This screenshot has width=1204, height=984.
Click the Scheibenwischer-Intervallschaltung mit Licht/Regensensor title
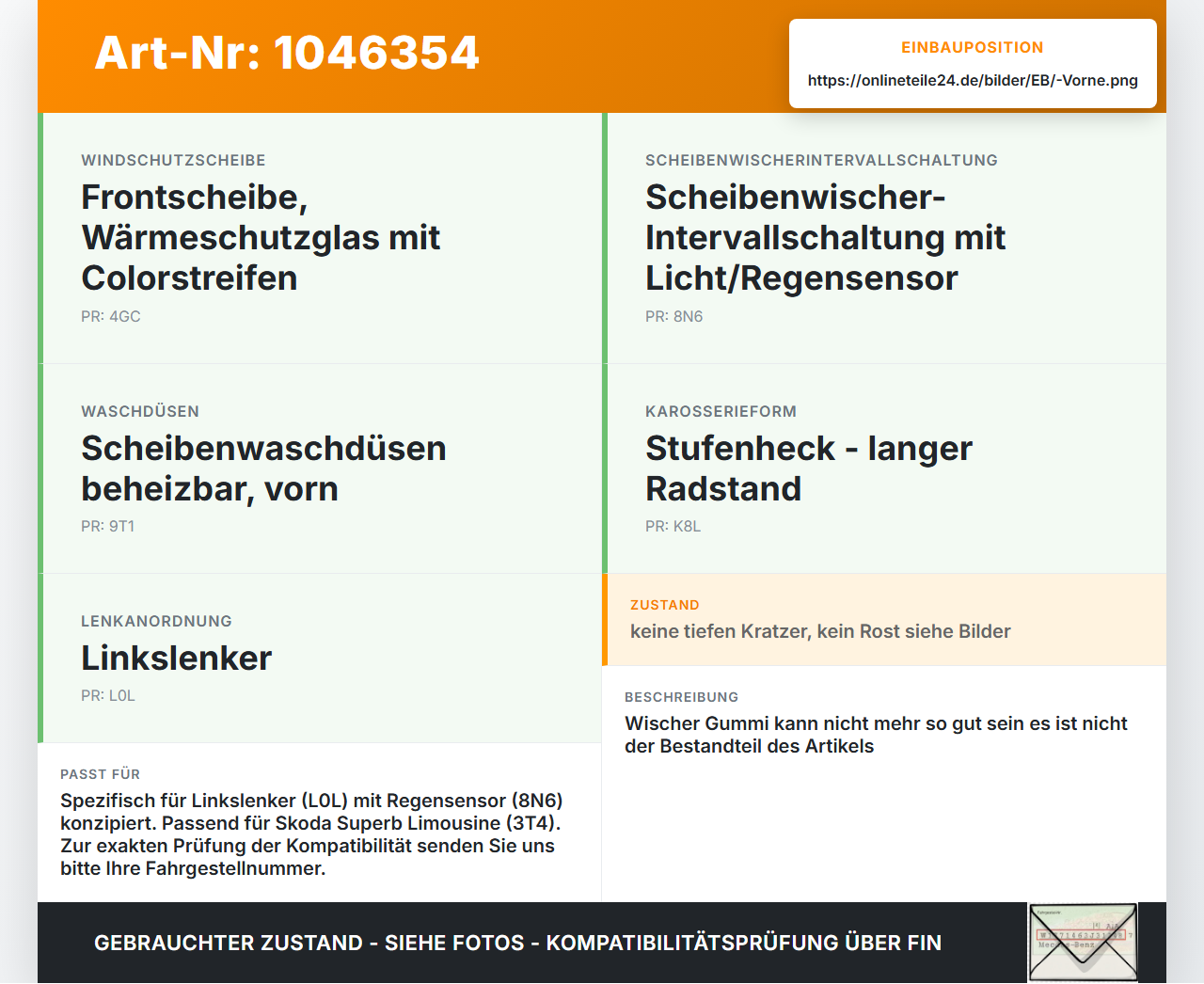tap(825, 238)
